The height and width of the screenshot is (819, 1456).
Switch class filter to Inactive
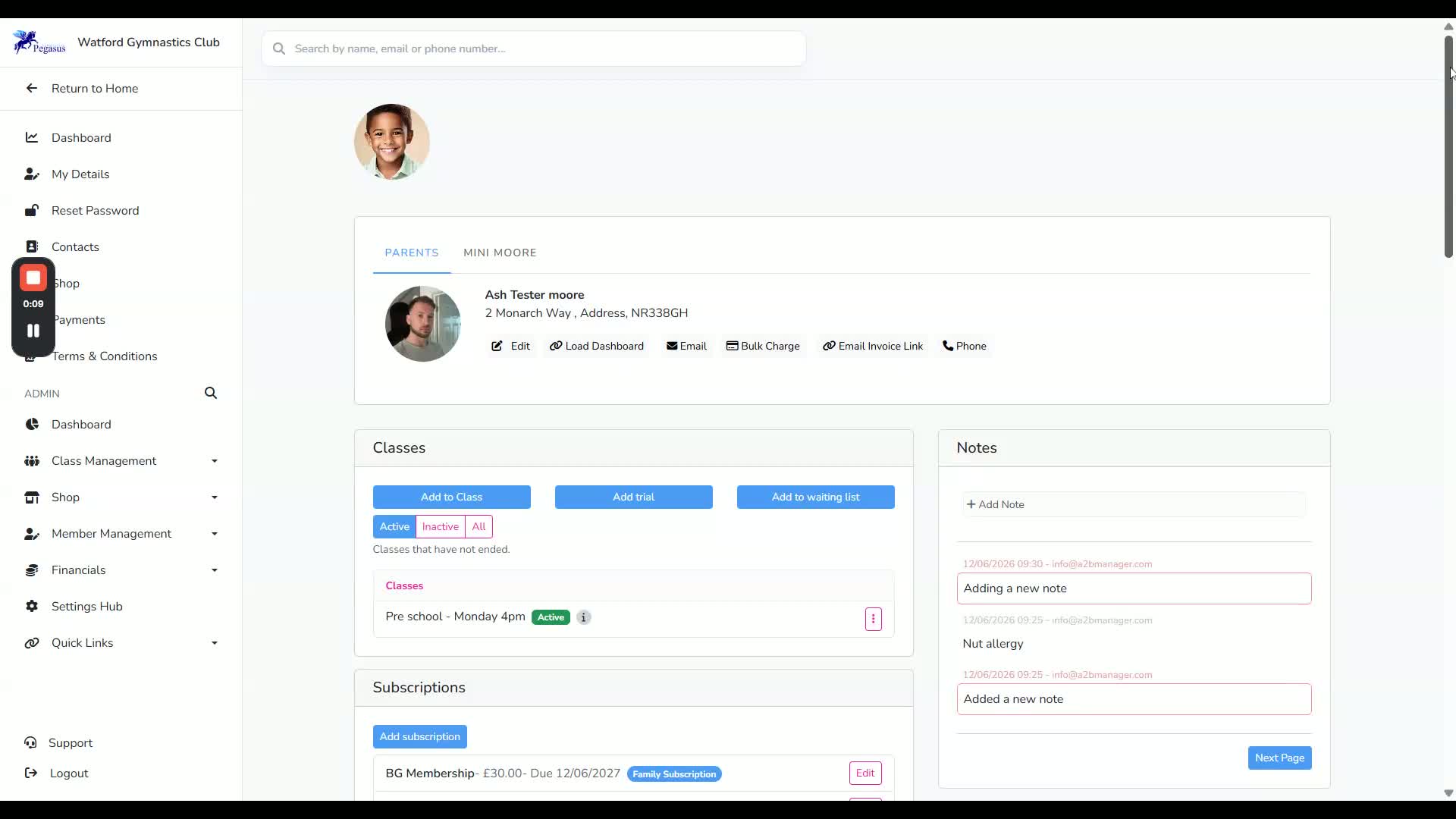point(440,526)
